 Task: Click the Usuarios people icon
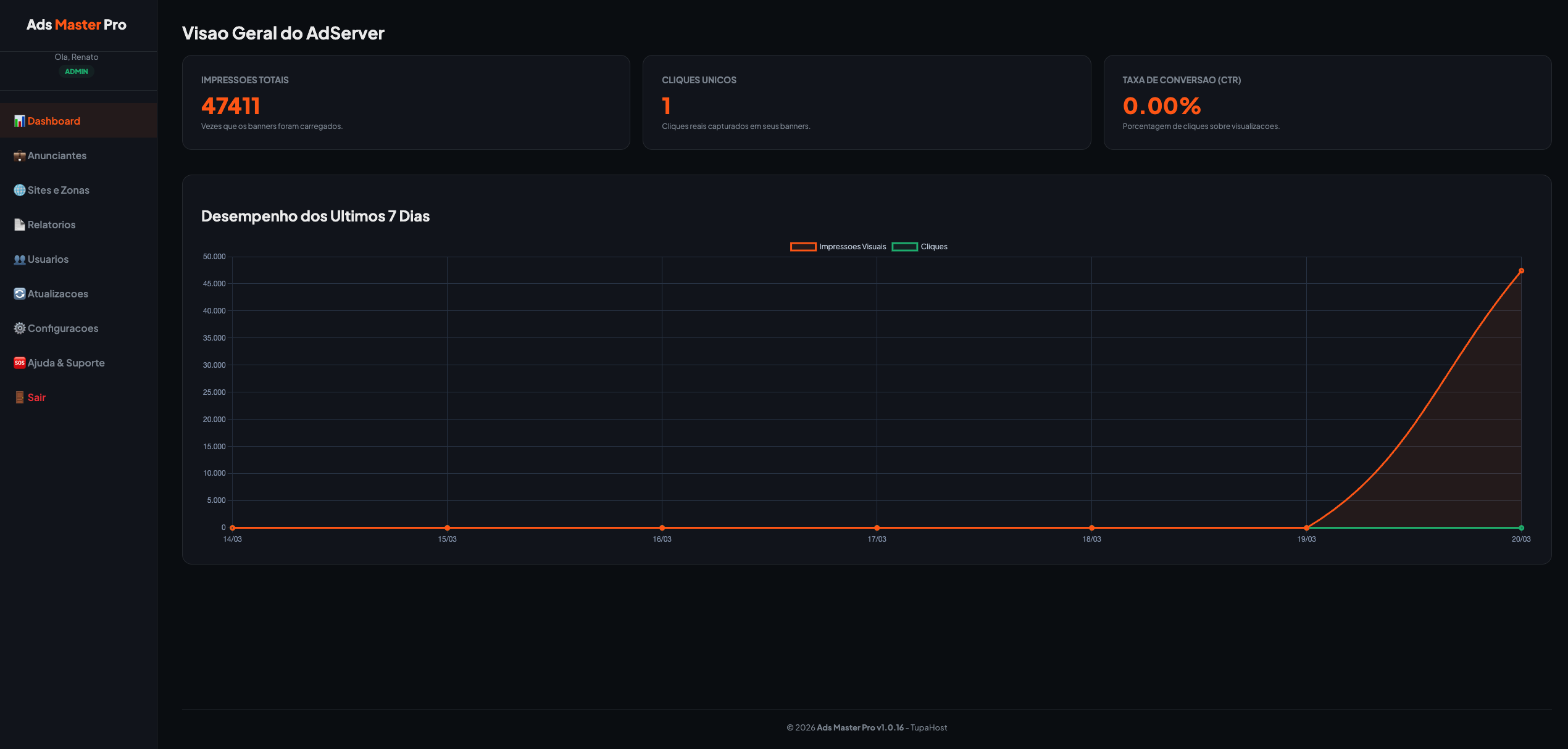coord(20,259)
